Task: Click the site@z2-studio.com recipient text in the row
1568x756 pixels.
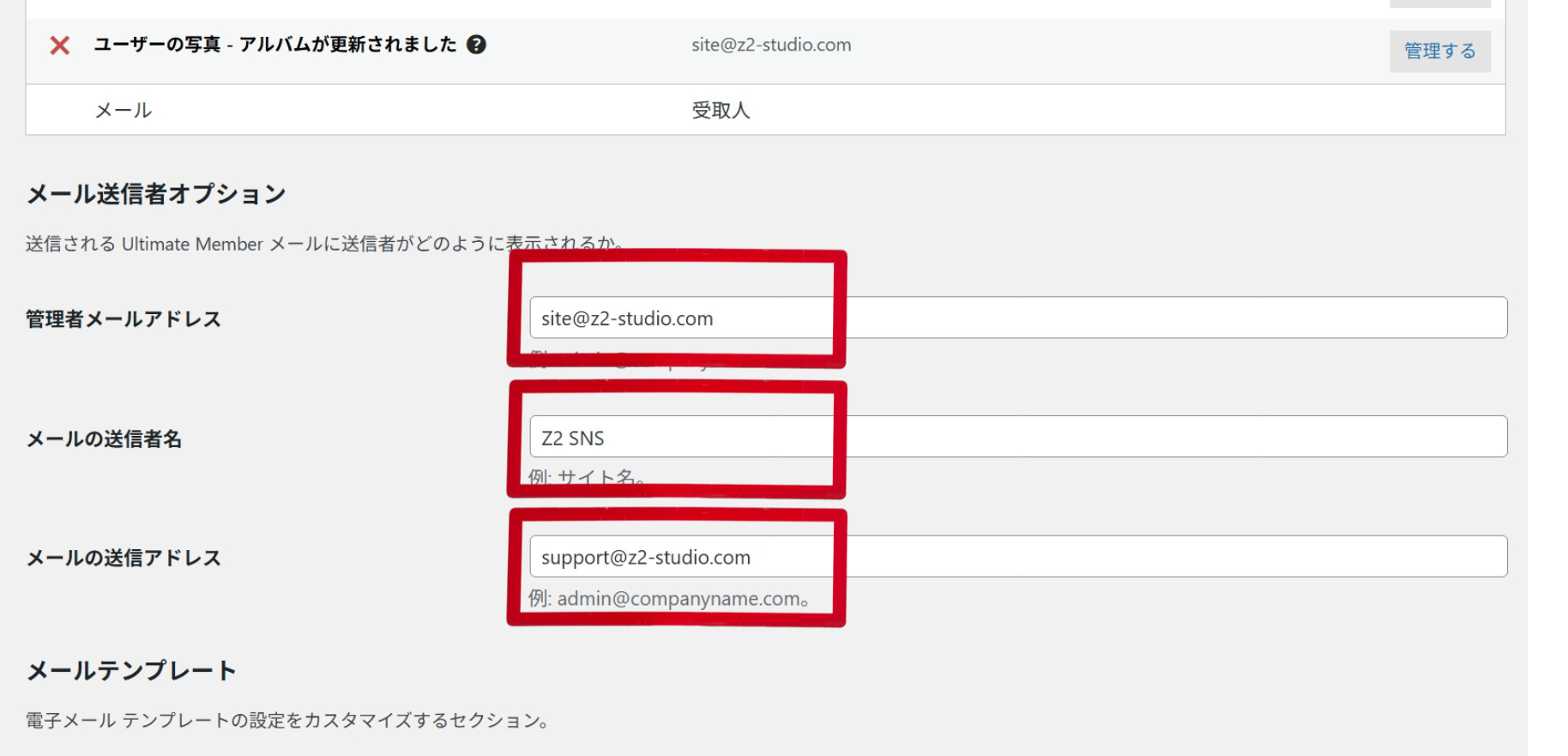Action: [771, 45]
